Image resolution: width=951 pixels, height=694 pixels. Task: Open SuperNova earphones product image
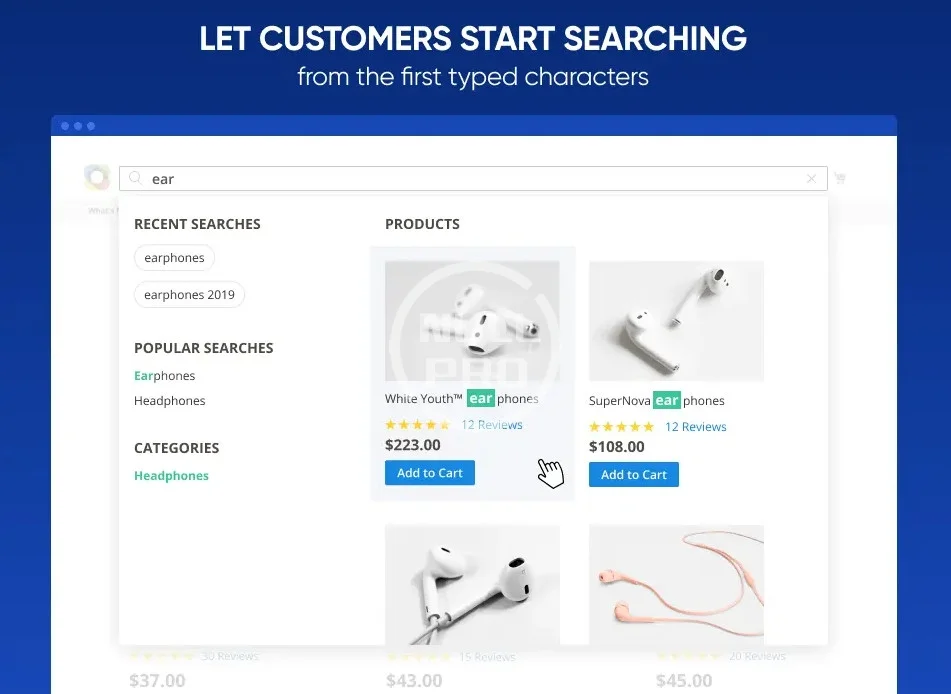(x=676, y=321)
